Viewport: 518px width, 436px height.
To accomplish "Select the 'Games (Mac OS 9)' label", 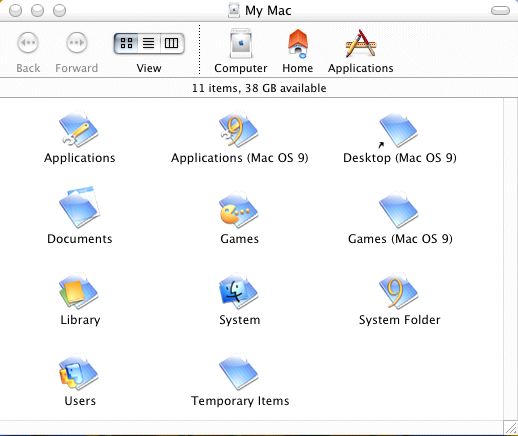I will (x=400, y=239).
